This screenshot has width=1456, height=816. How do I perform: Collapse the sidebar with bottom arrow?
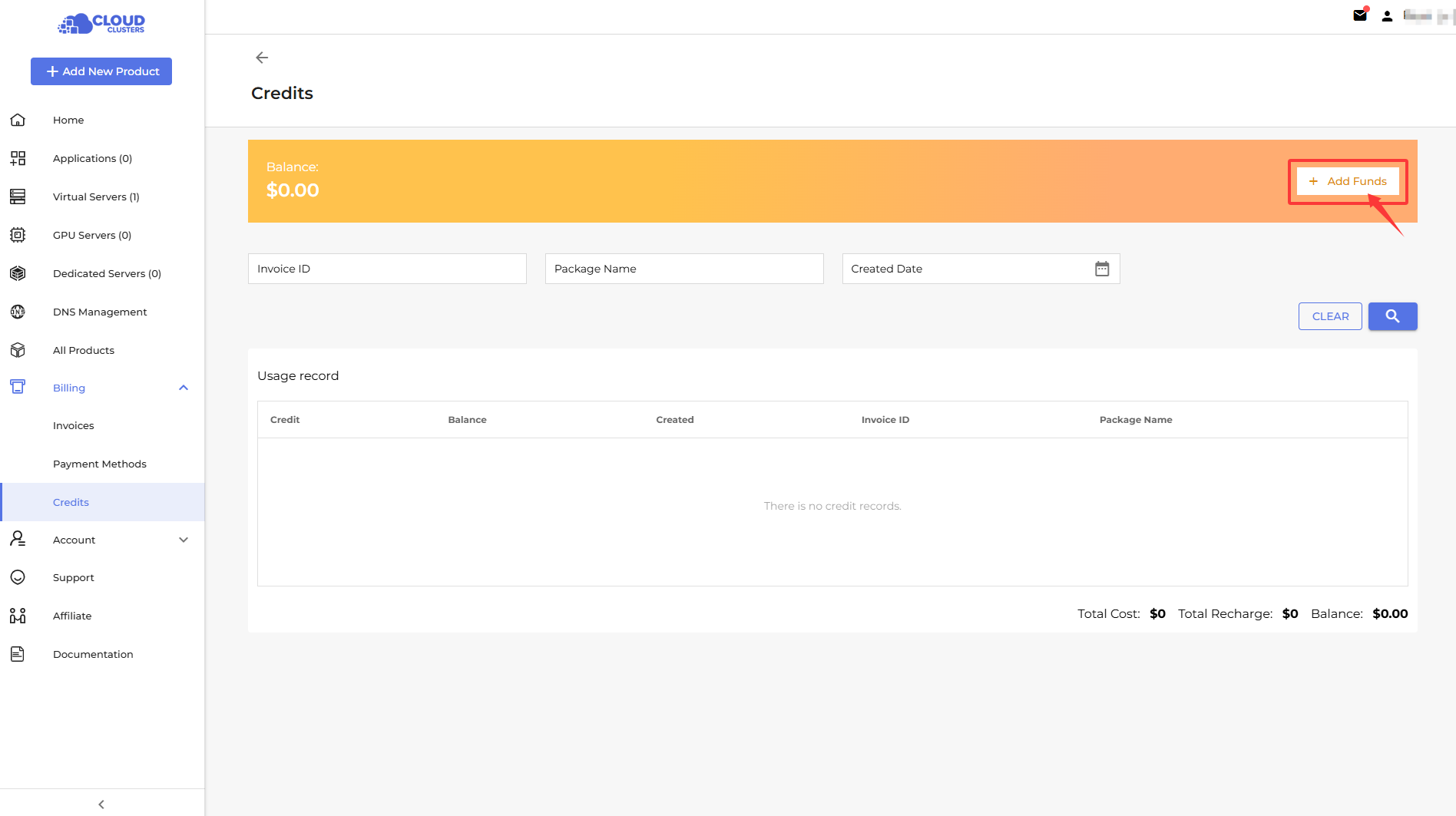101,804
